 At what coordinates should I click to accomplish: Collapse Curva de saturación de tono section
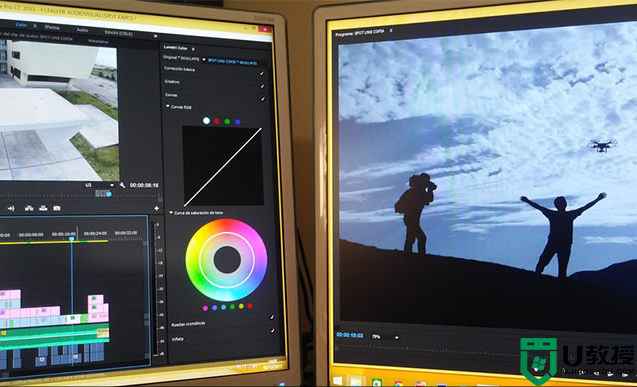(171, 212)
